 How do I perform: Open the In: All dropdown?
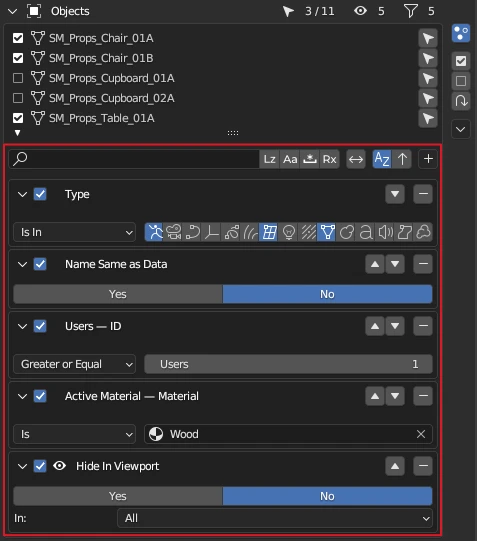pos(275,518)
